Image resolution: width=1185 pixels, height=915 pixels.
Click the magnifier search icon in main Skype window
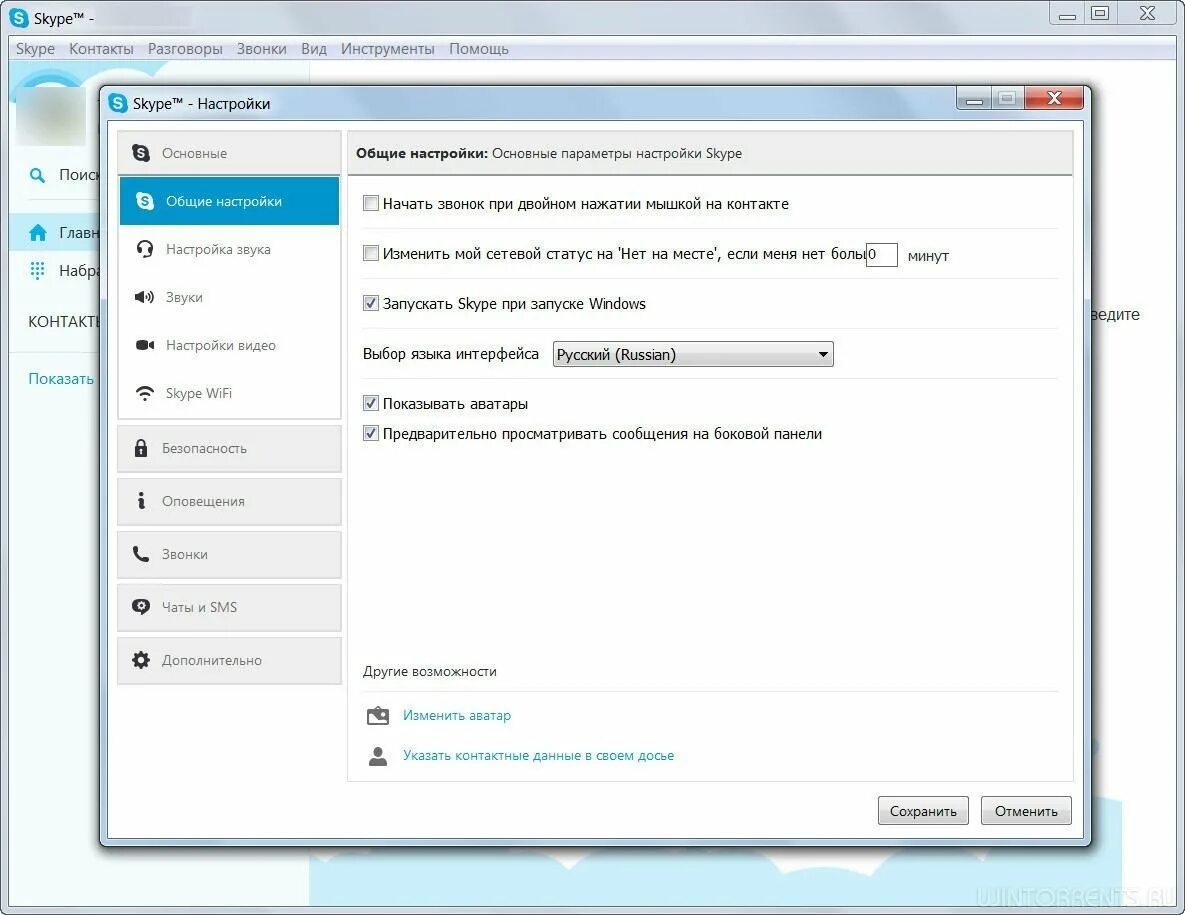pos(37,175)
